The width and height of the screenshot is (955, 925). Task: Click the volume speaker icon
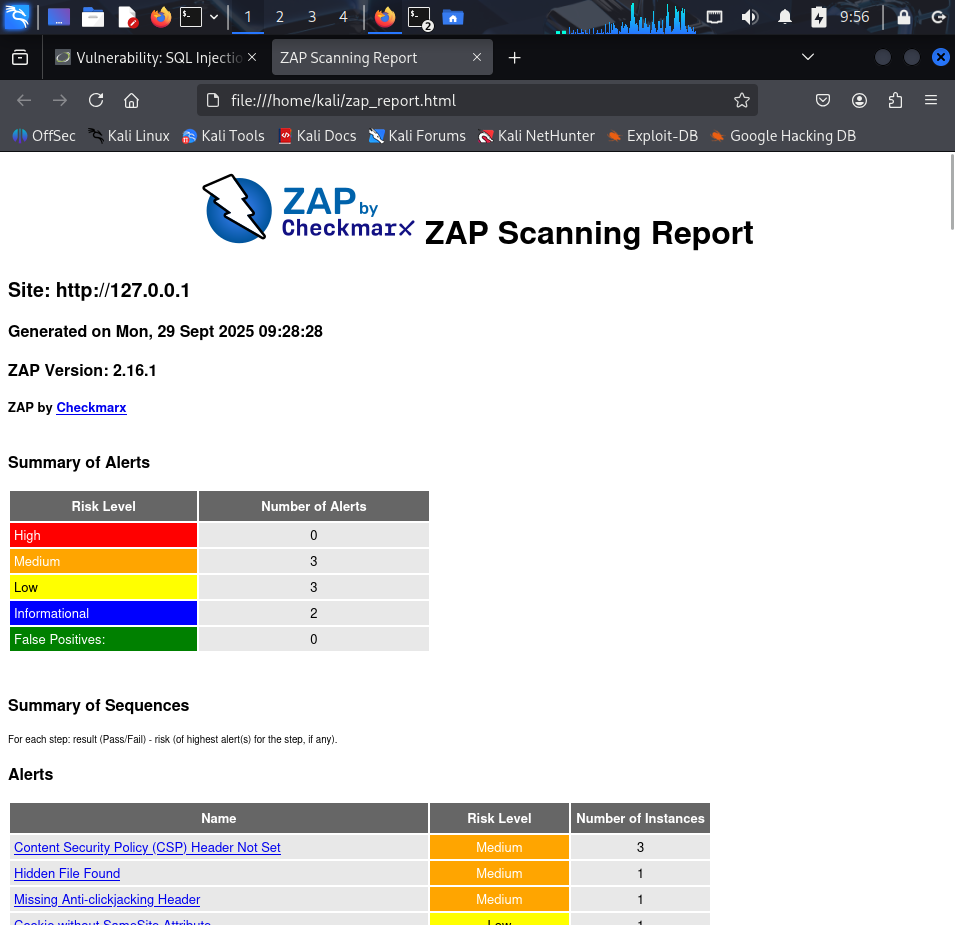pyautogui.click(x=749, y=17)
